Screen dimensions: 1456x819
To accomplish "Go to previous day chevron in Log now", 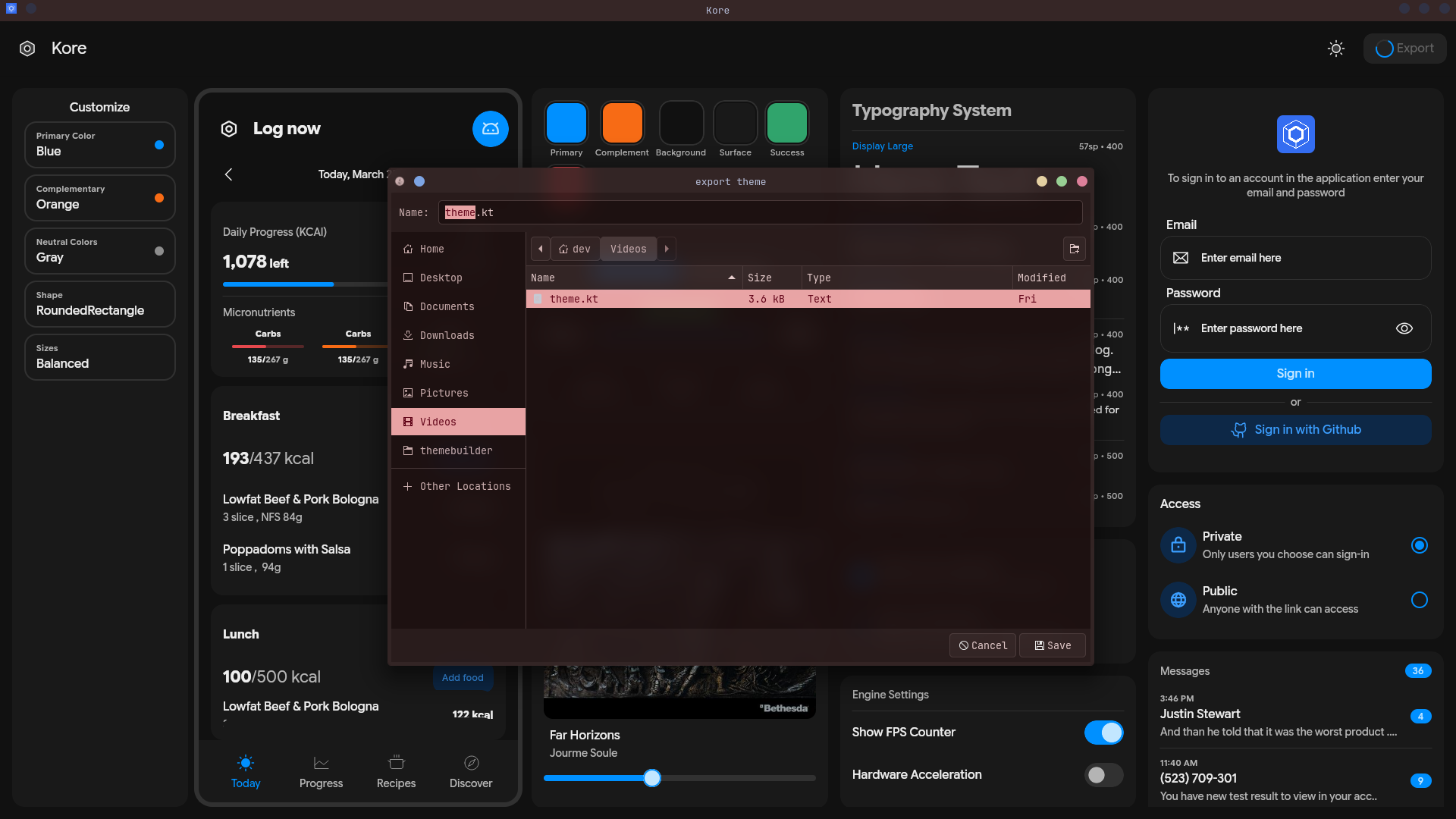I will tap(228, 174).
